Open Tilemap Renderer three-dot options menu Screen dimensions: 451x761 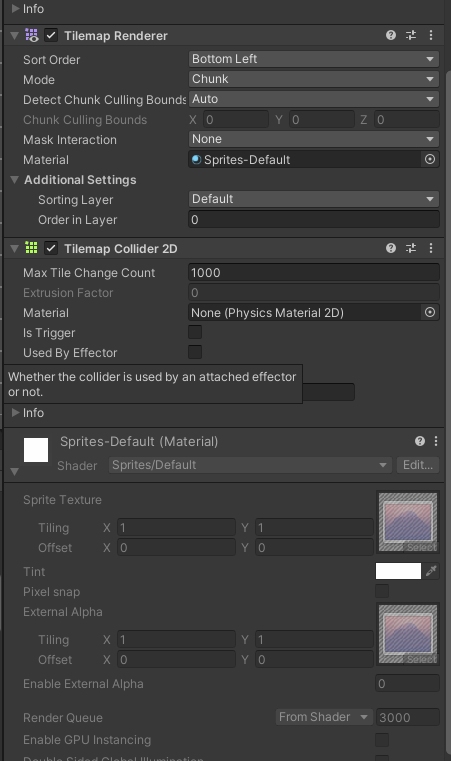431,35
